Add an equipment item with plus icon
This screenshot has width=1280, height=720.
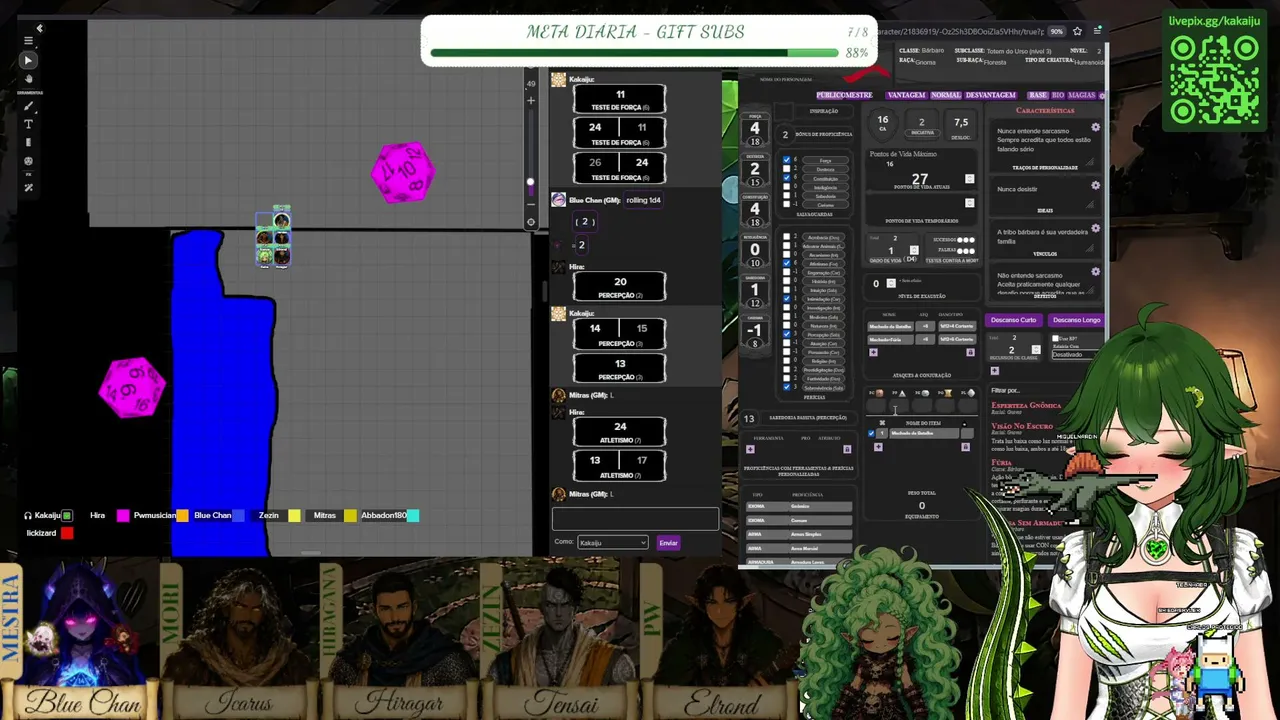[x=877, y=447]
